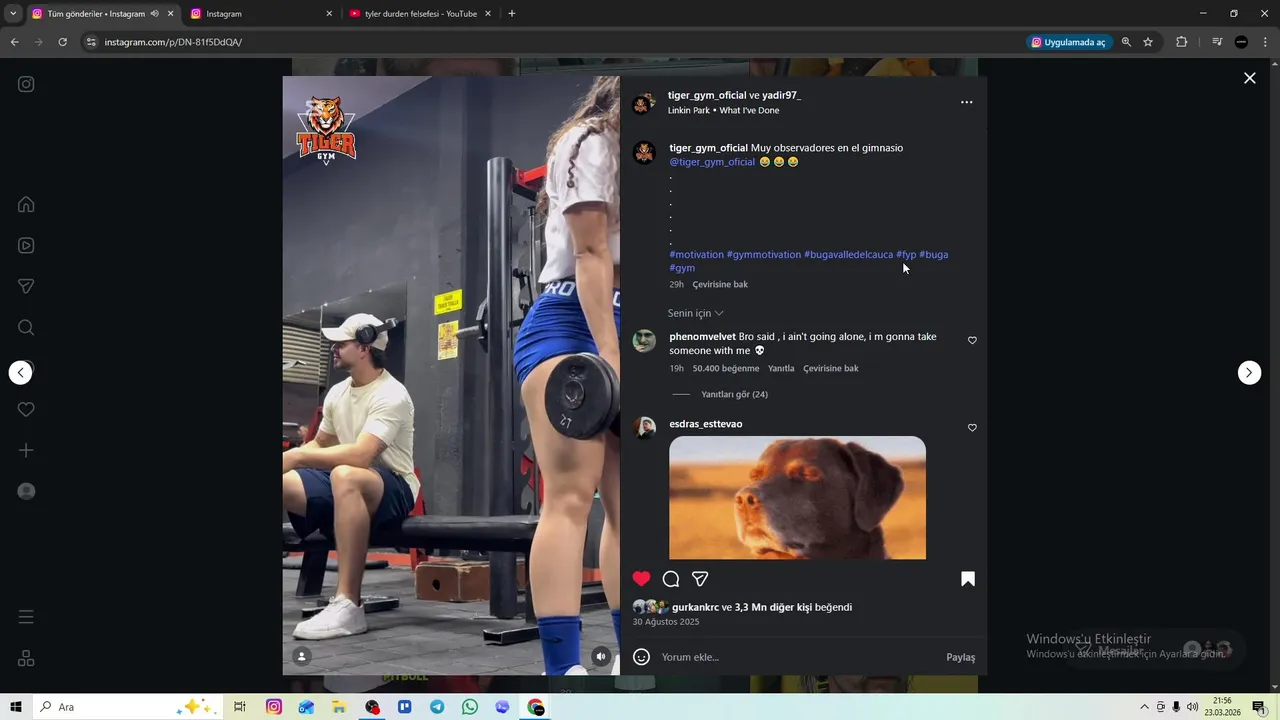The height and width of the screenshot is (720, 1280).
Task: Click the add comment input field
Action: [x=798, y=657]
